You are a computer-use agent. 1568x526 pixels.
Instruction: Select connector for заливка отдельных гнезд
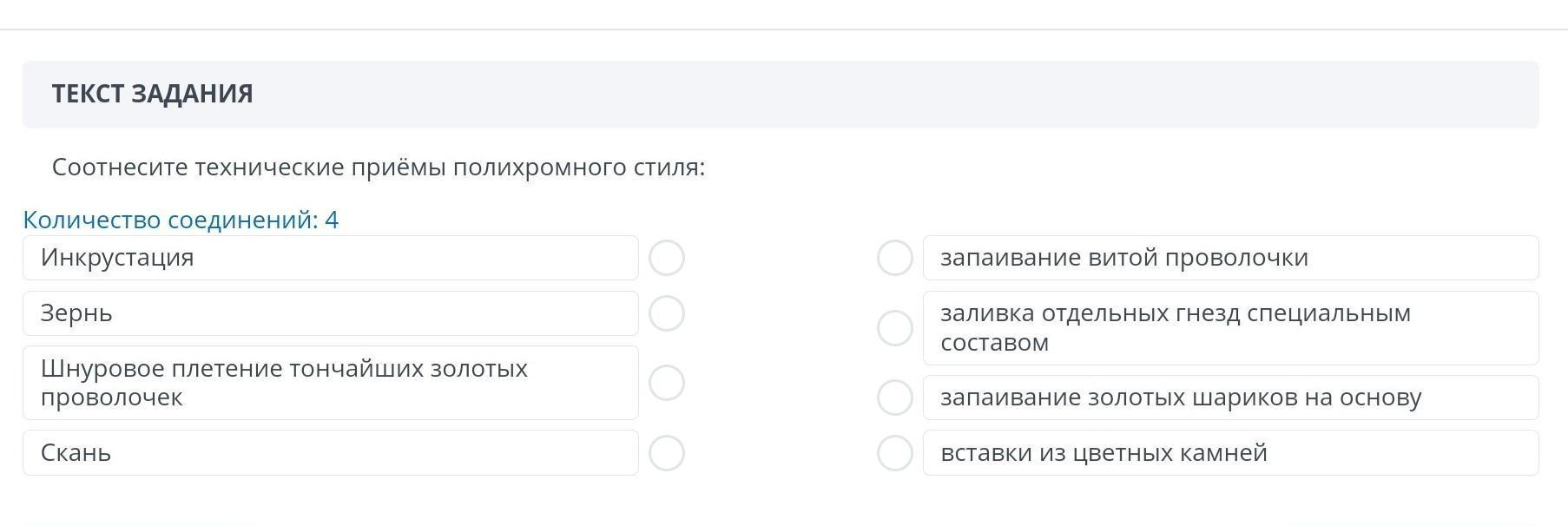(894, 328)
